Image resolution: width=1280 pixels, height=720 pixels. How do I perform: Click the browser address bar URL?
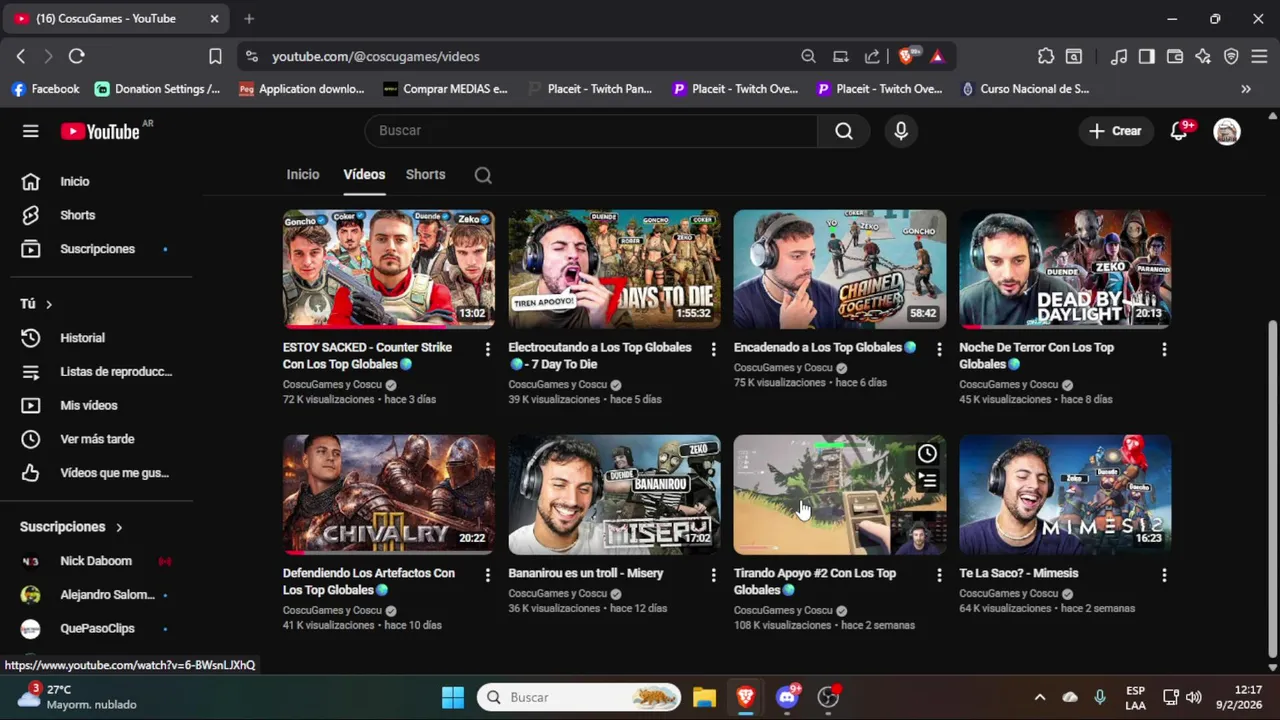[376, 57]
